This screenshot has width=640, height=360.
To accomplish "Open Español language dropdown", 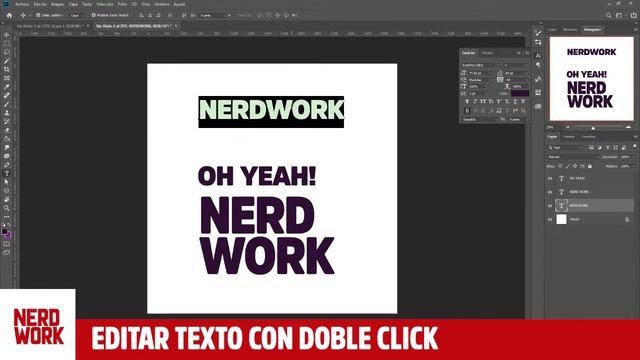I will [480, 120].
